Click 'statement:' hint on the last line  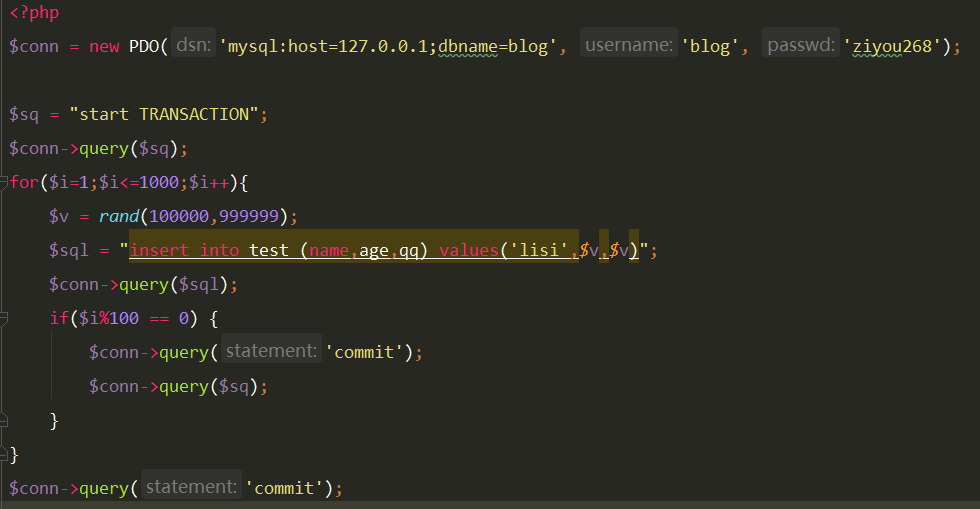click(x=191, y=486)
